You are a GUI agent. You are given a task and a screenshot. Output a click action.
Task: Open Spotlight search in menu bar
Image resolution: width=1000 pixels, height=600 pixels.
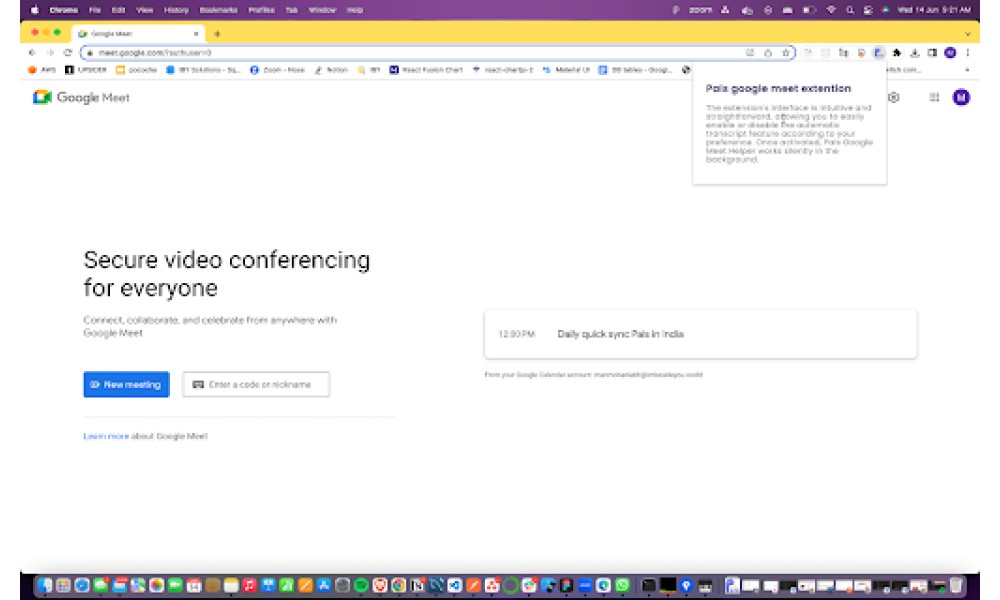[x=849, y=10]
